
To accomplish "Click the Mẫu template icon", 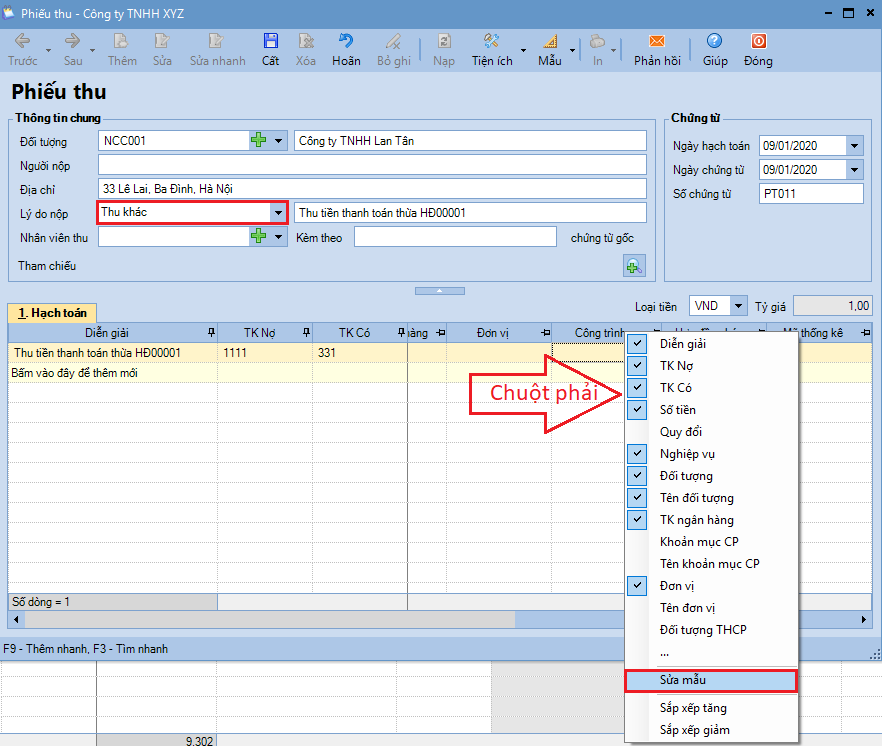I will click(550, 42).
